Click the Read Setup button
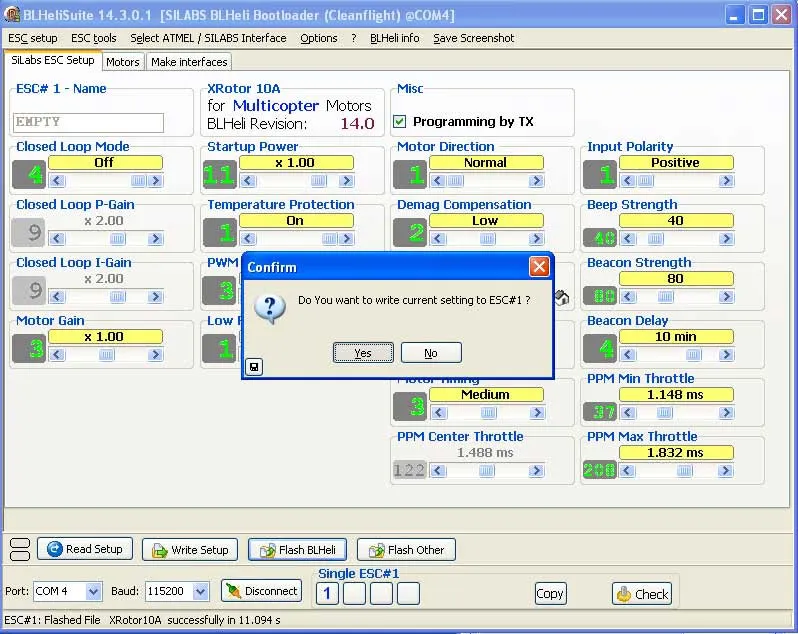798x634 pixels. (84, 549)
